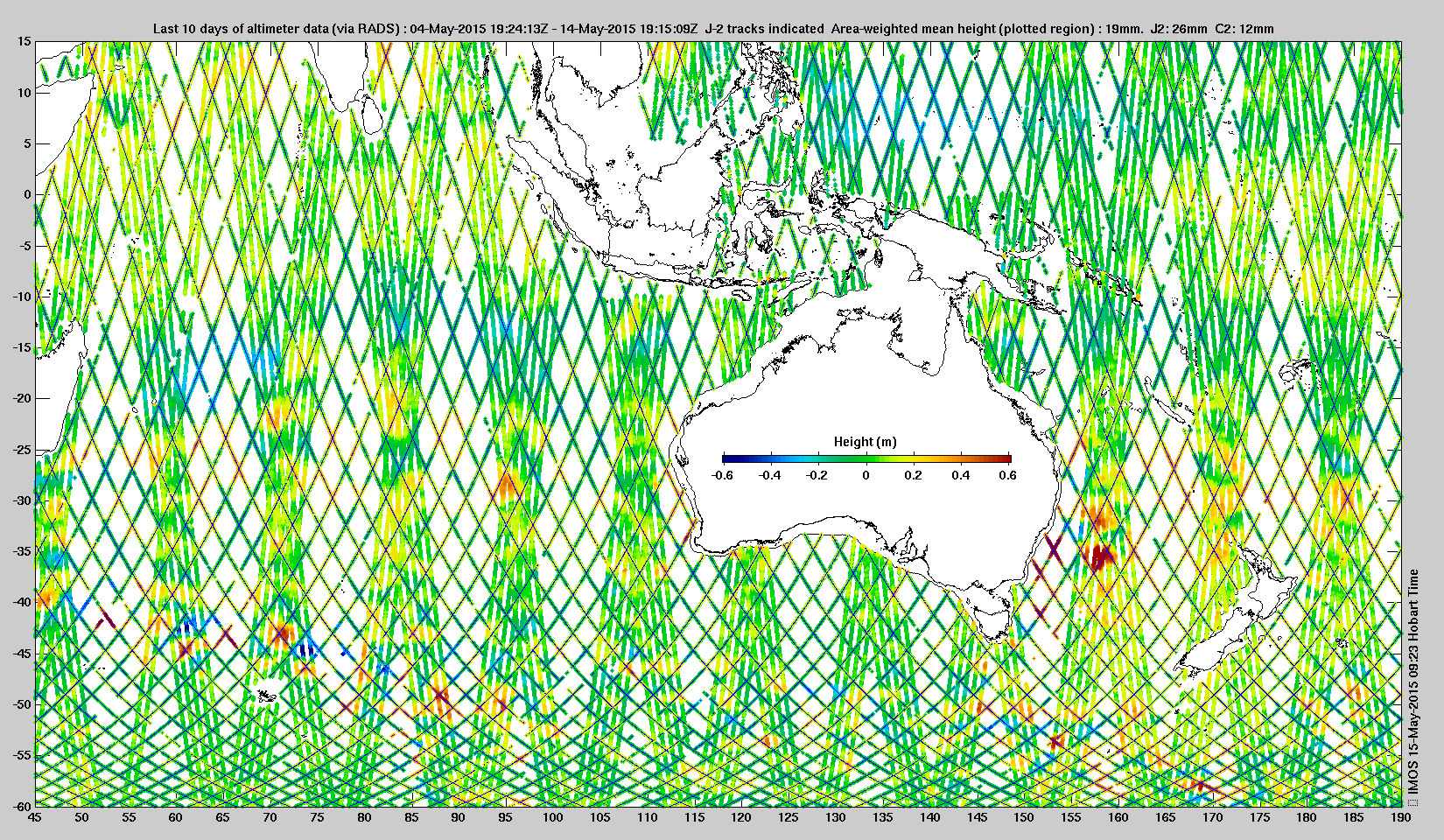1444x840 pixels.
Task: Click the '0.4' colorbar label
Action: (961, 476)
